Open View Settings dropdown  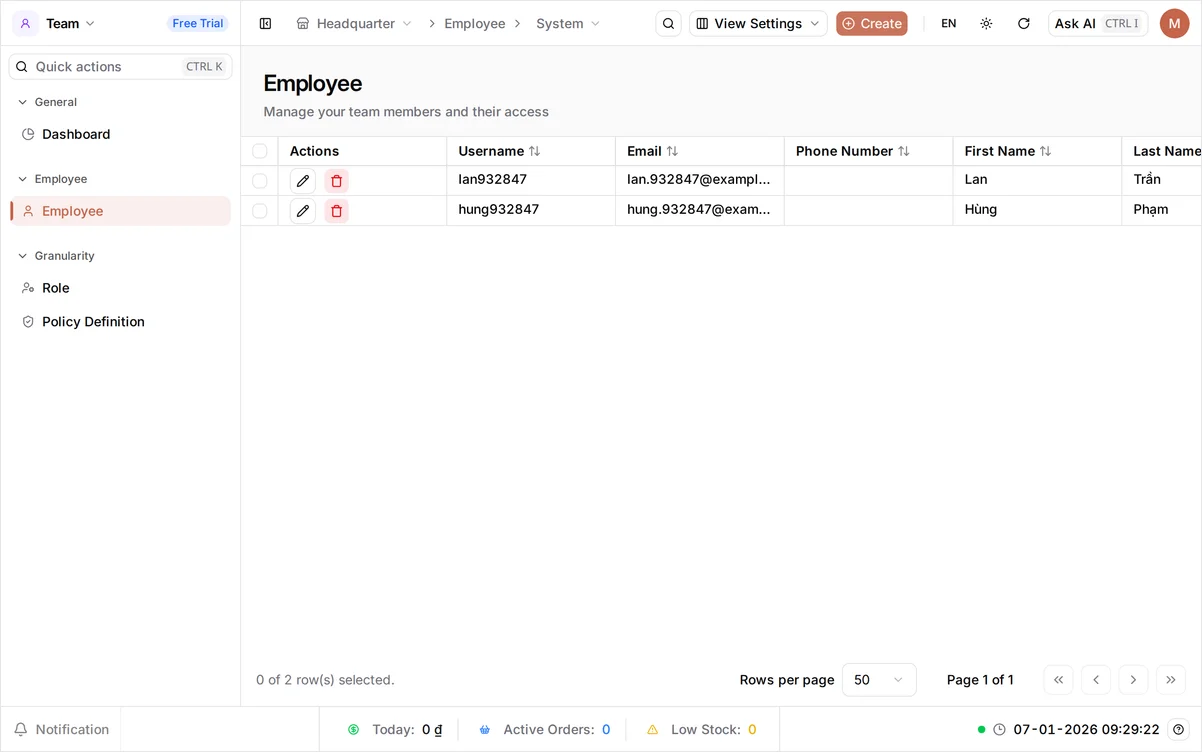click(x=758, y=23)
